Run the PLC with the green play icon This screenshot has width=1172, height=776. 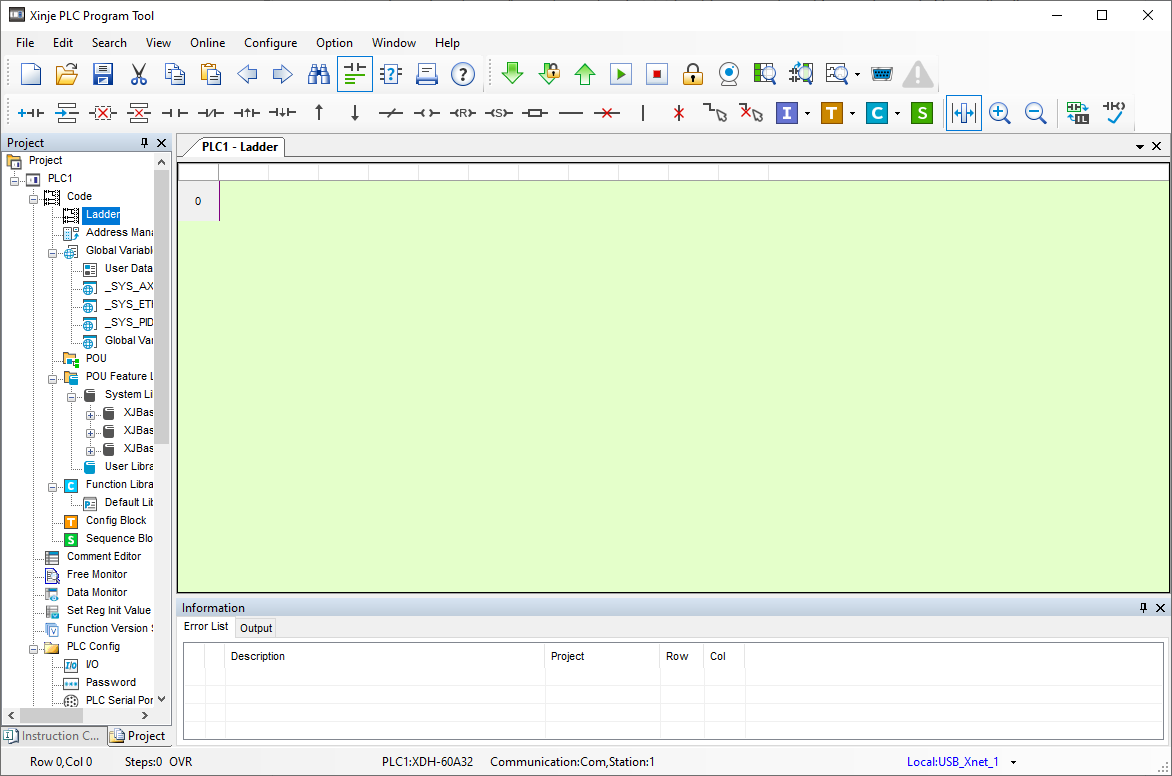[620, 74]
